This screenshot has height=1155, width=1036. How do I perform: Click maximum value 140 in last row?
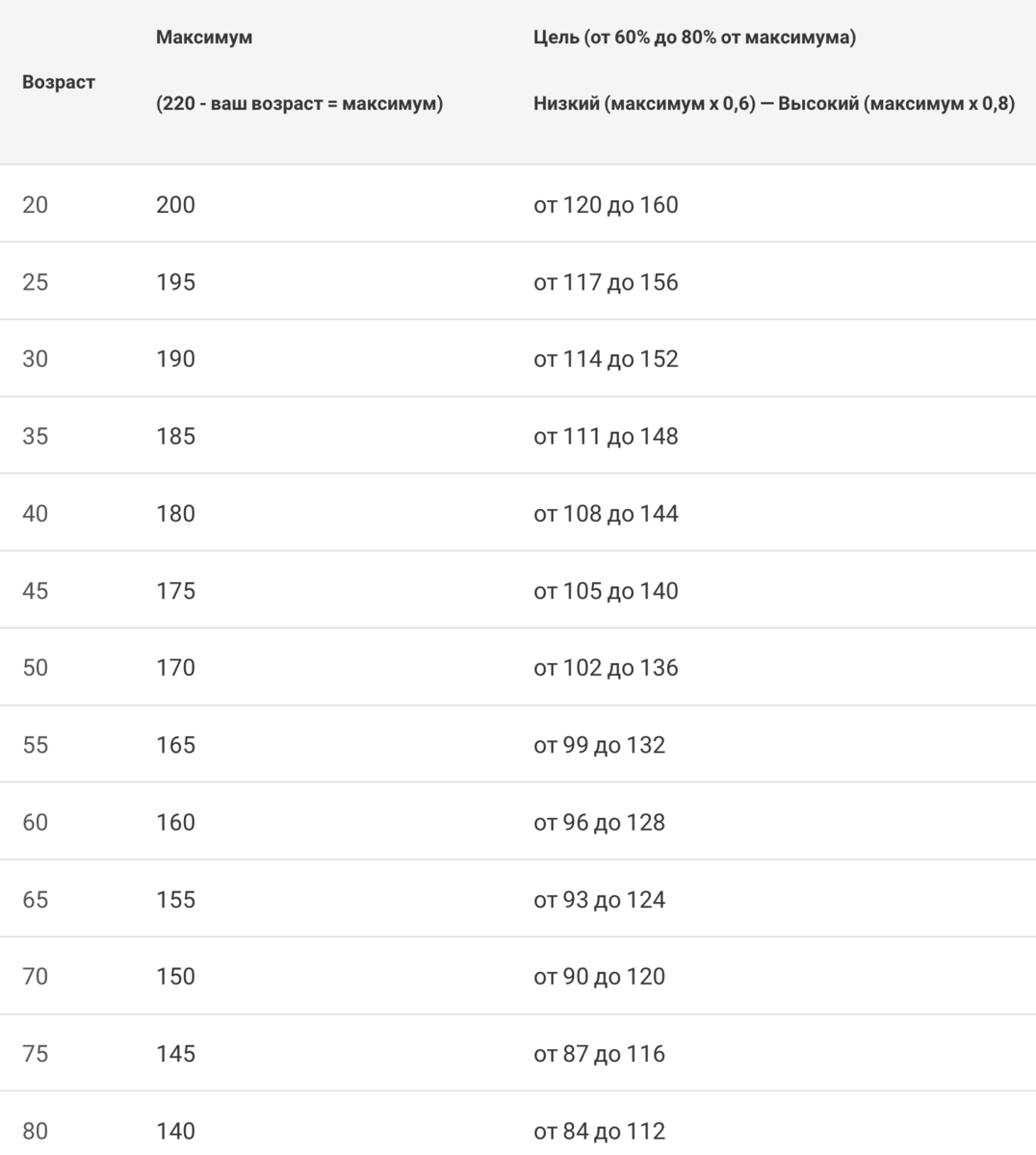click(175, 1130)
